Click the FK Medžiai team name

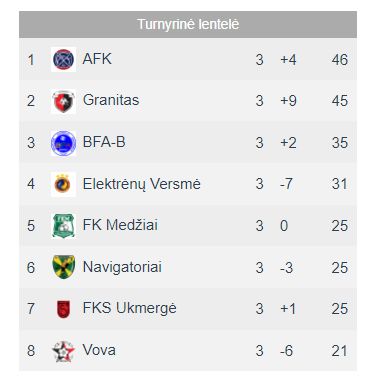click(x=120, y=225)
